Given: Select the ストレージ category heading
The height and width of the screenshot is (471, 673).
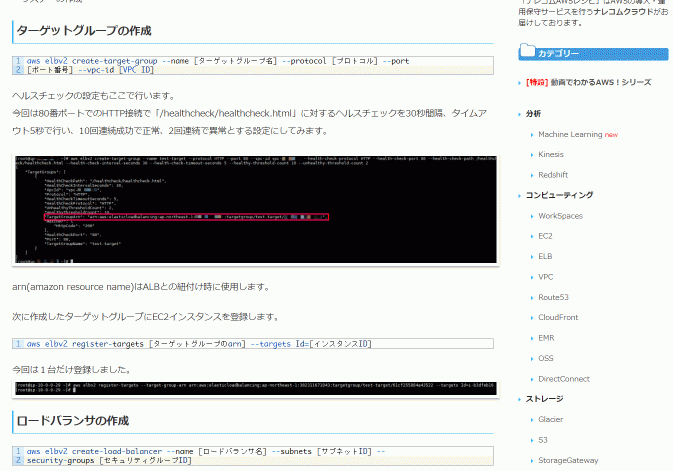Looking at the screenshot, I should coord(544,399).
